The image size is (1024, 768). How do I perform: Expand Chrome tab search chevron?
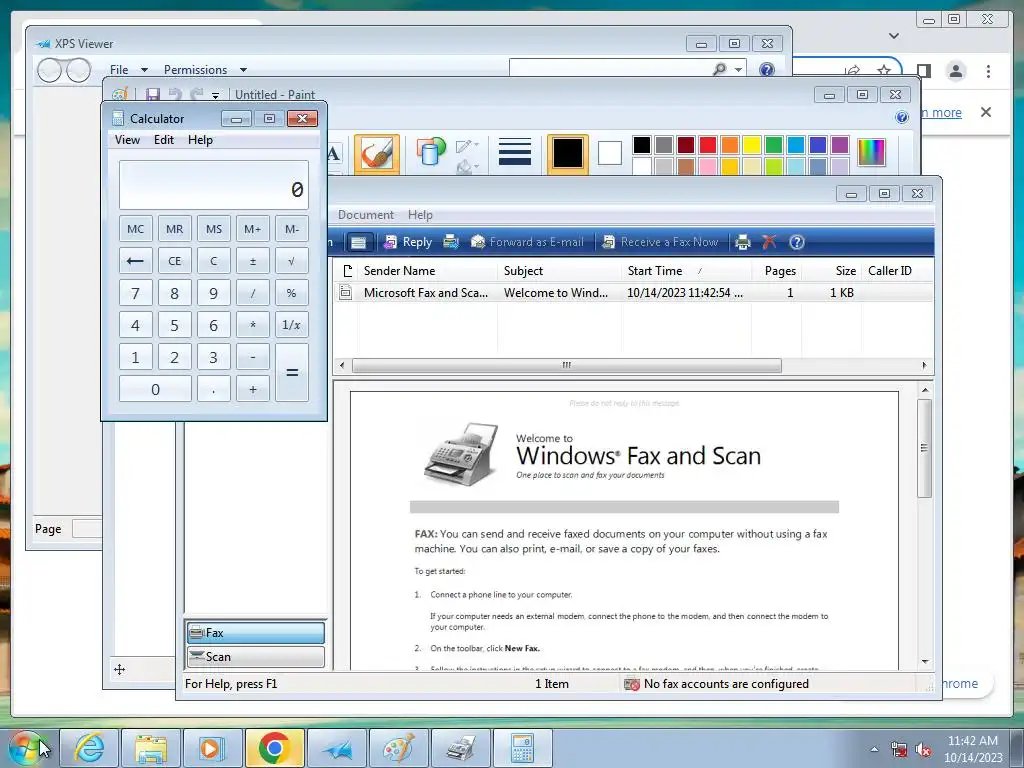[x=894, y=36]
